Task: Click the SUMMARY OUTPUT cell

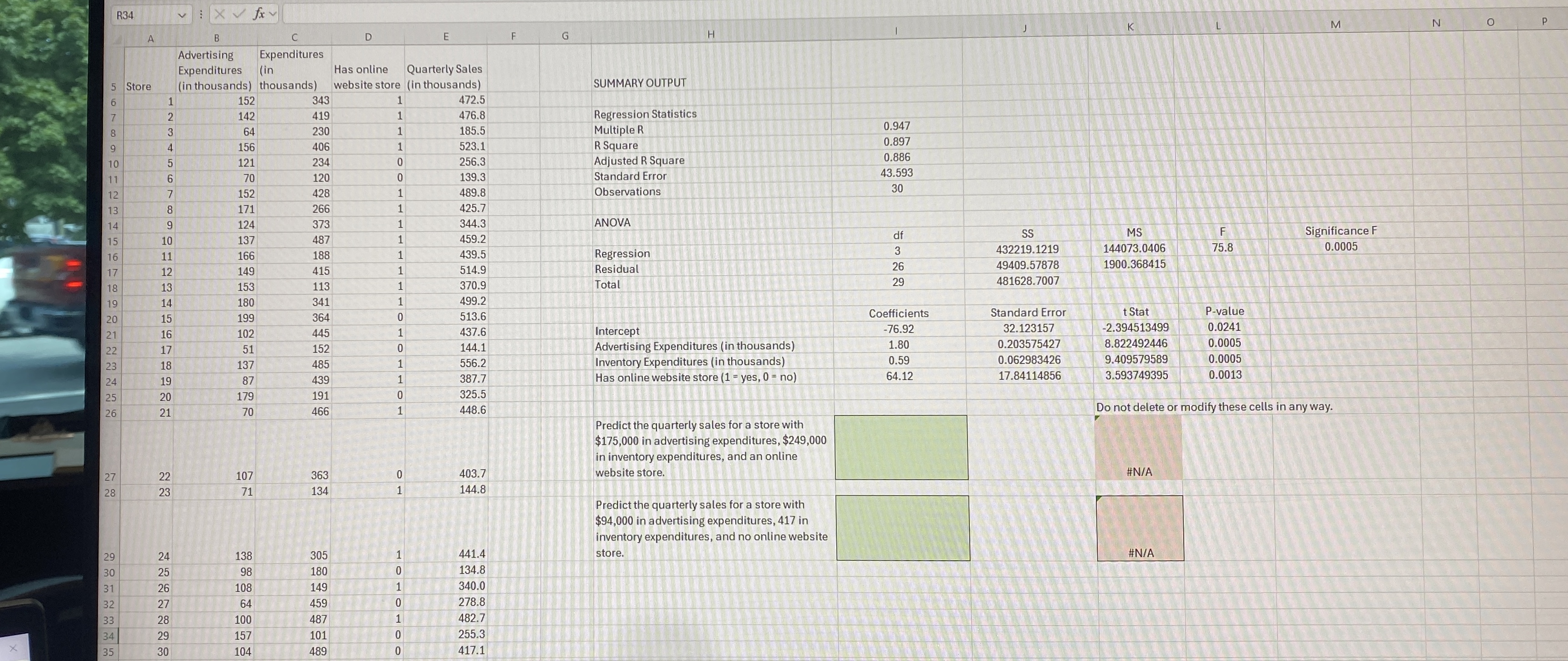Action: [x=639, y=83]
